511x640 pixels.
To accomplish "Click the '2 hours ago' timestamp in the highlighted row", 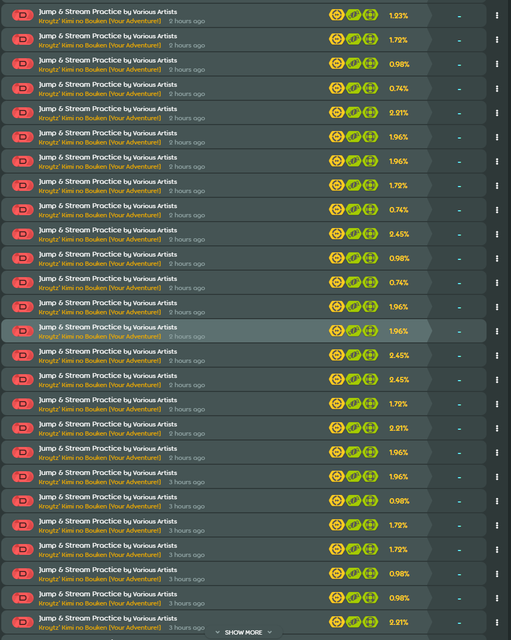I will [x=187, y=337].
